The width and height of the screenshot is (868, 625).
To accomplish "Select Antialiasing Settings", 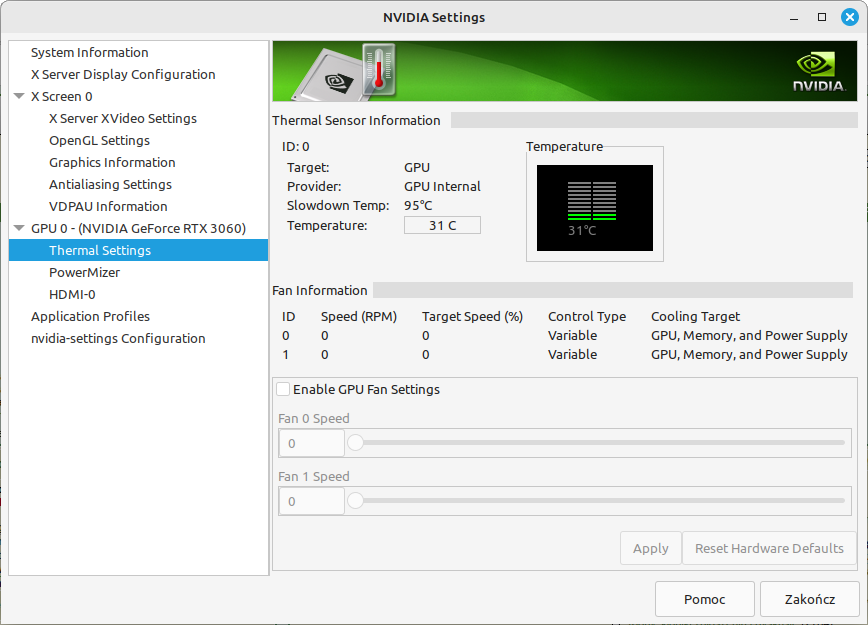I will (x=111, y=184).
